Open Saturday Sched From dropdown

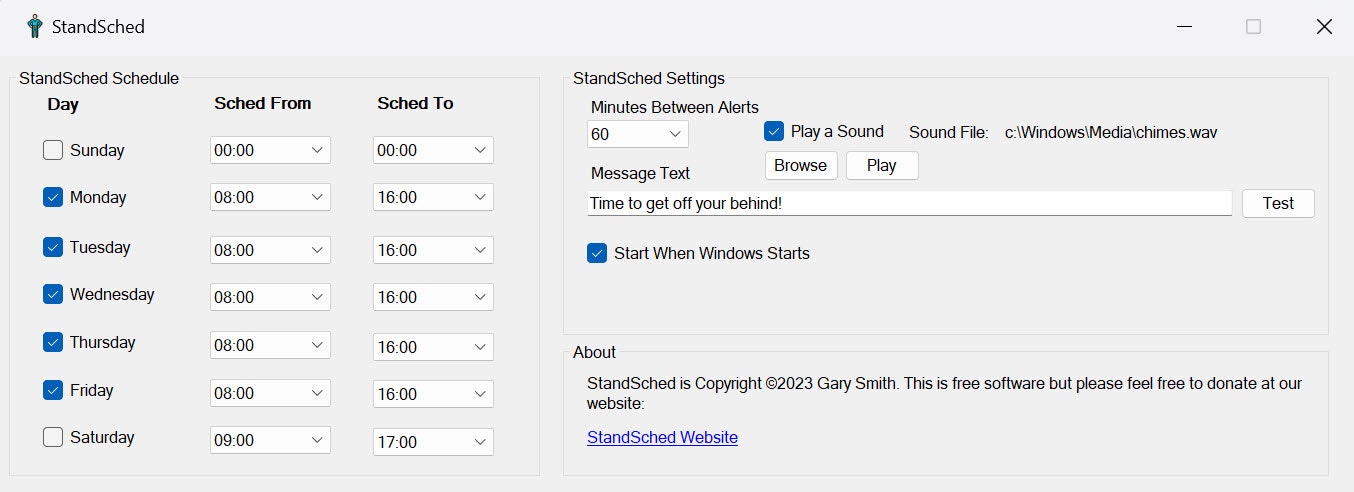pos(270,441)
